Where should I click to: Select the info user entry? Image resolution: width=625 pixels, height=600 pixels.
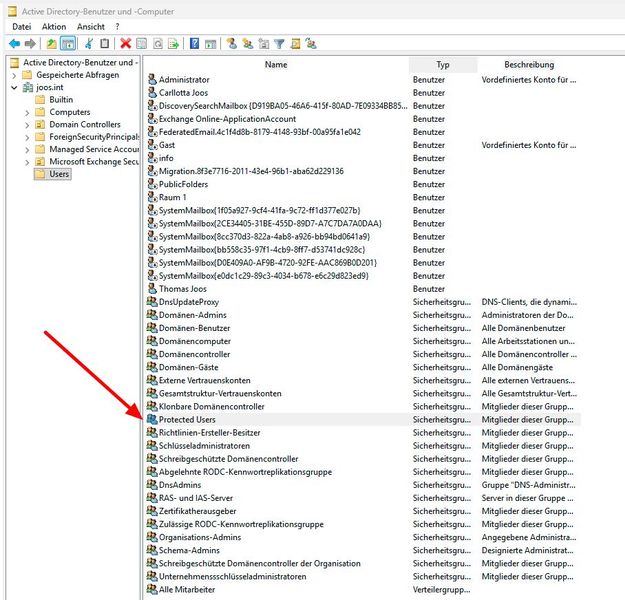(x=166, y=158)
